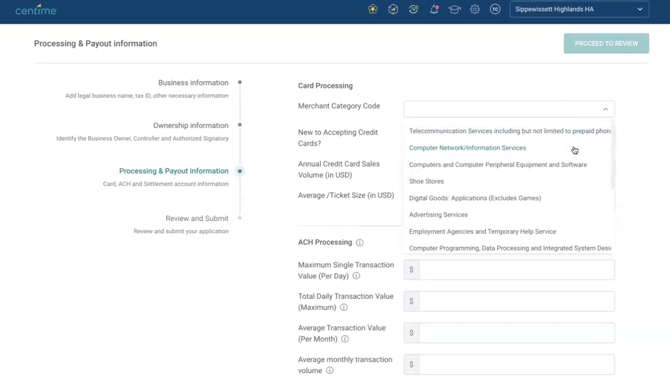Click the TC user avatar icon
The image size is (670, 383).
tap(495, 9)
